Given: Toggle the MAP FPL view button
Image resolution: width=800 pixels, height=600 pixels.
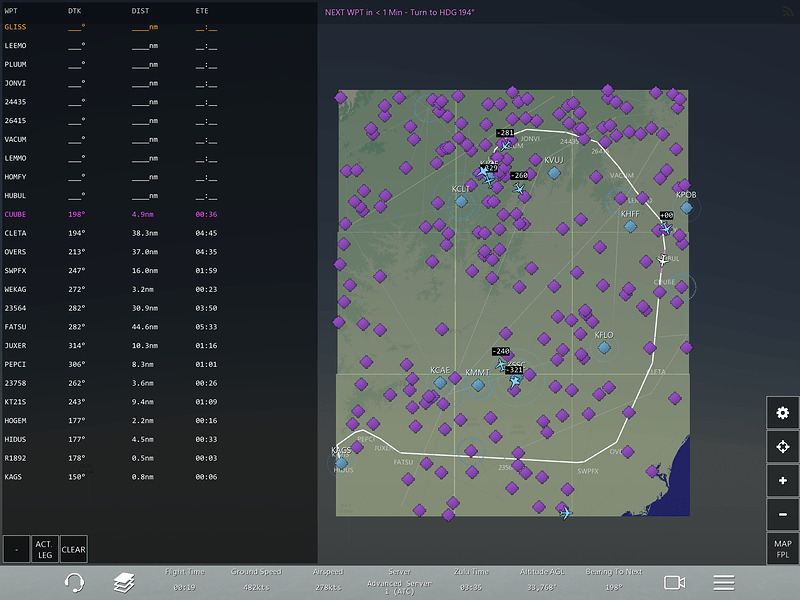Looking at the screenshot, I should pyautogui.click(x=782, y=548).
